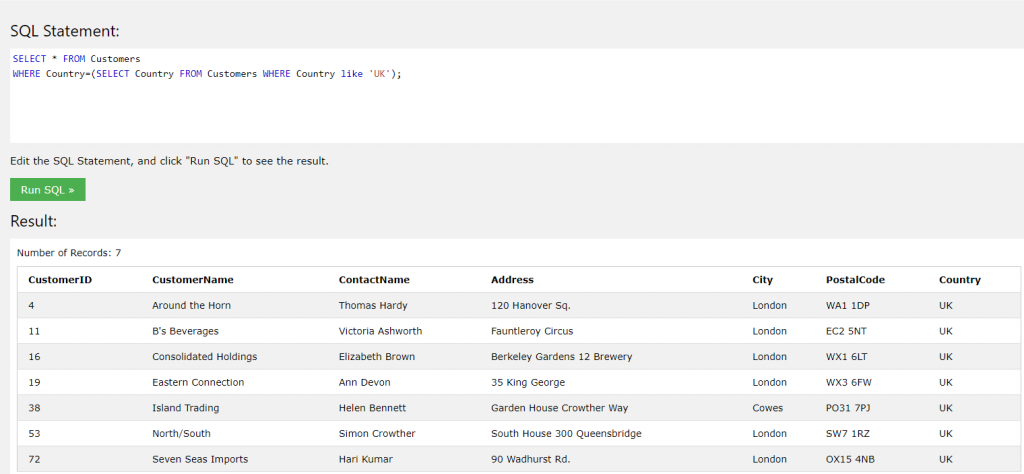Click the CustomerName column header

point(193,279)
